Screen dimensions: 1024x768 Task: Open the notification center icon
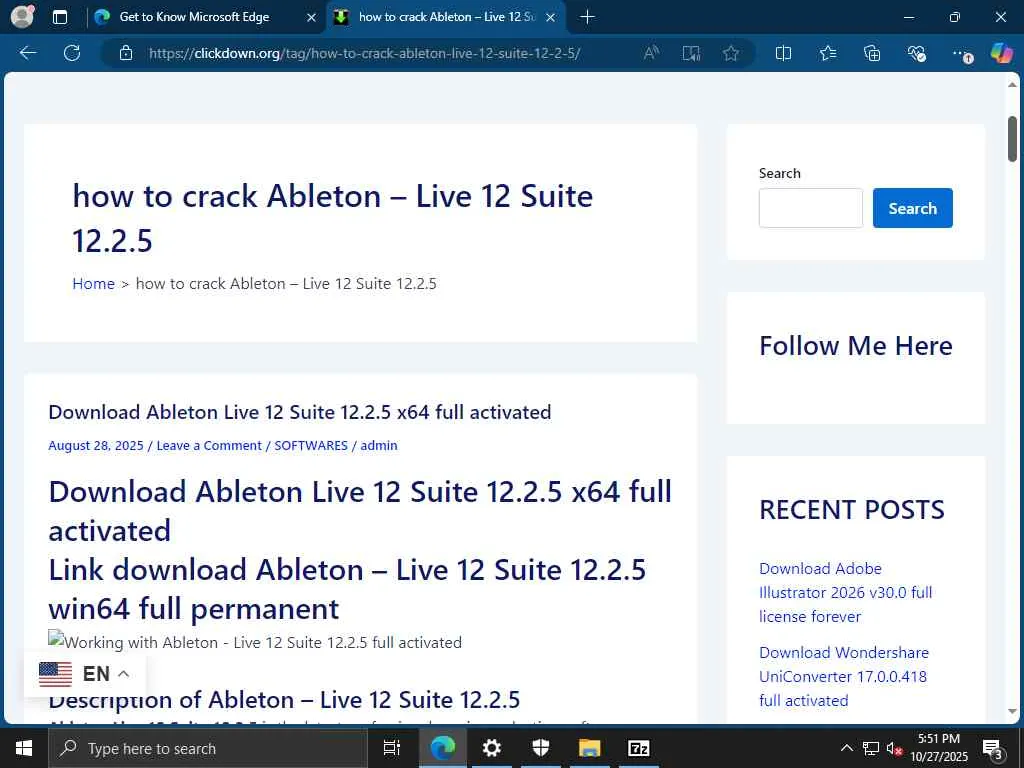point(993,748)
